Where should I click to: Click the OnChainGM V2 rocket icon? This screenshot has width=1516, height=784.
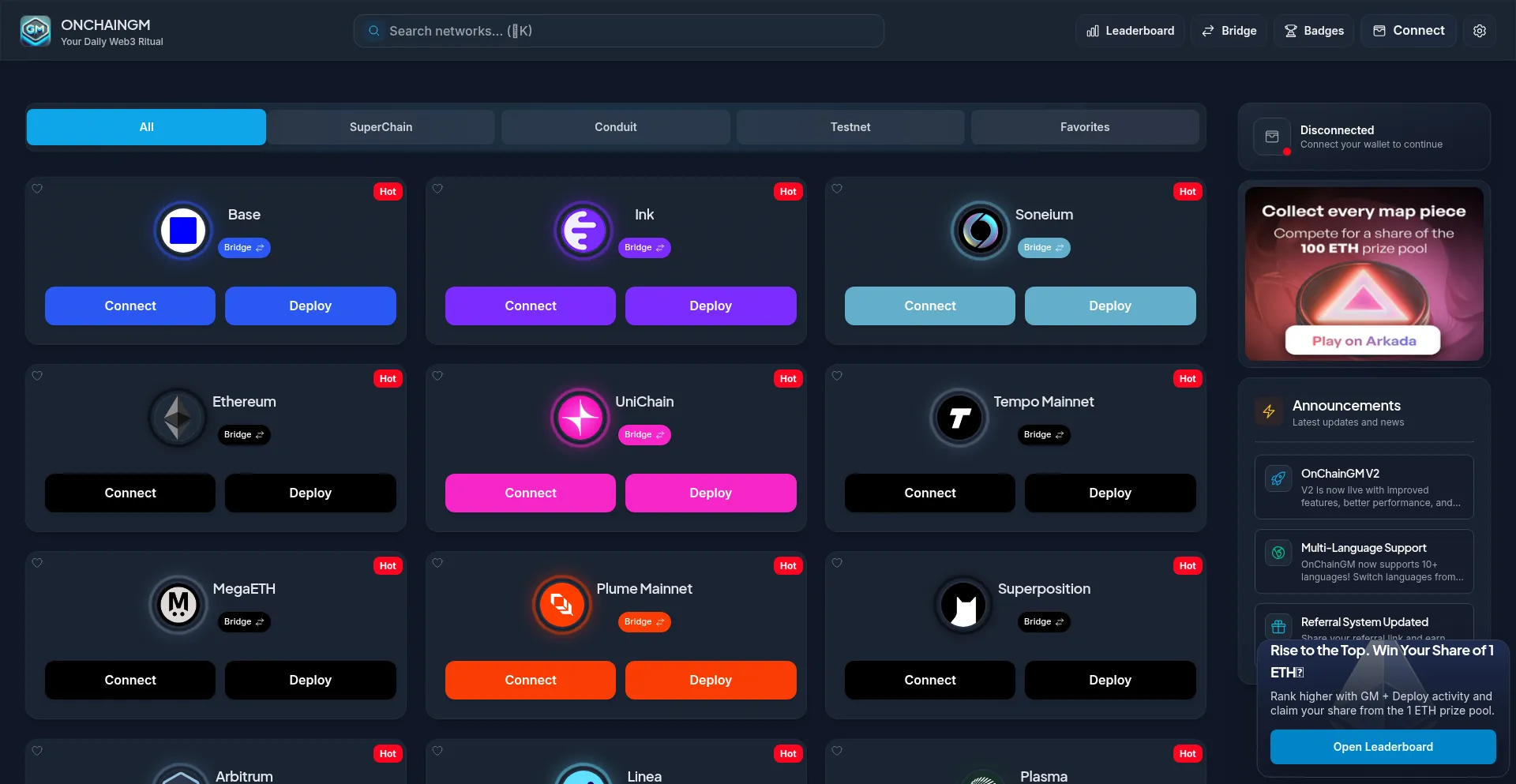tap(1278, 478)
